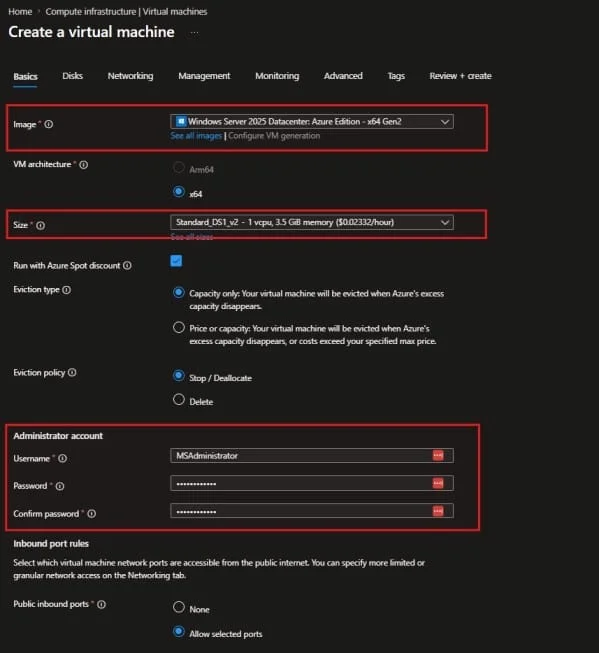The width and height of the screenshot is (599, 653).
Task: Show the Public inbound ports info icon
Action: (101, 604)
